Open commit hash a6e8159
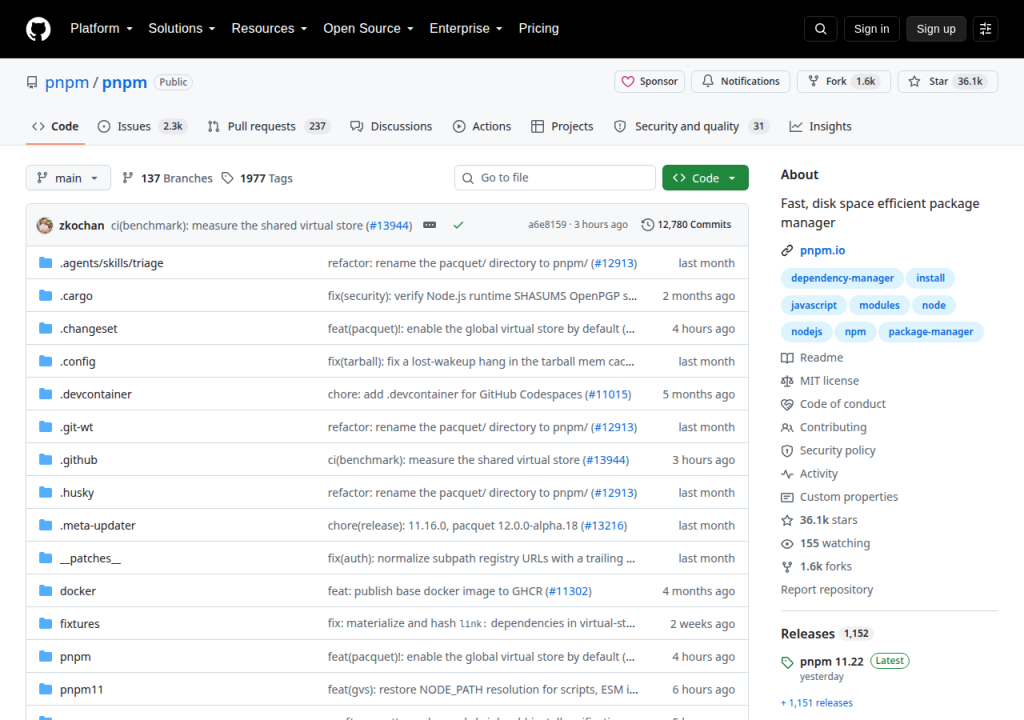This screenshot has width=1024, height=720. (x=547, y=225)
